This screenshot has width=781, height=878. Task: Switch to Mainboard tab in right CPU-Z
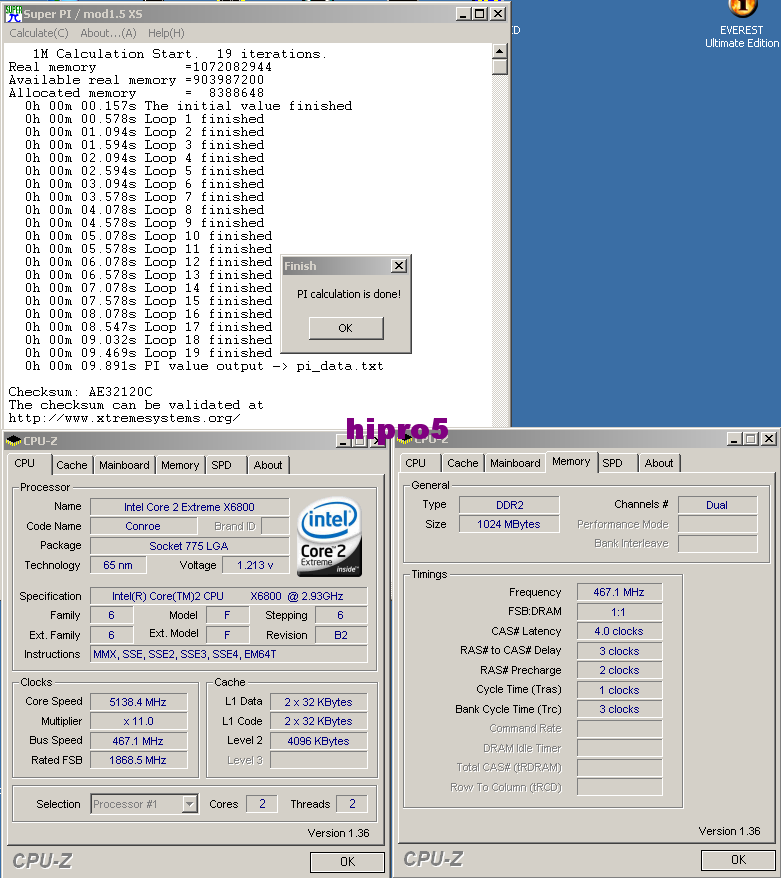[515, 463]
